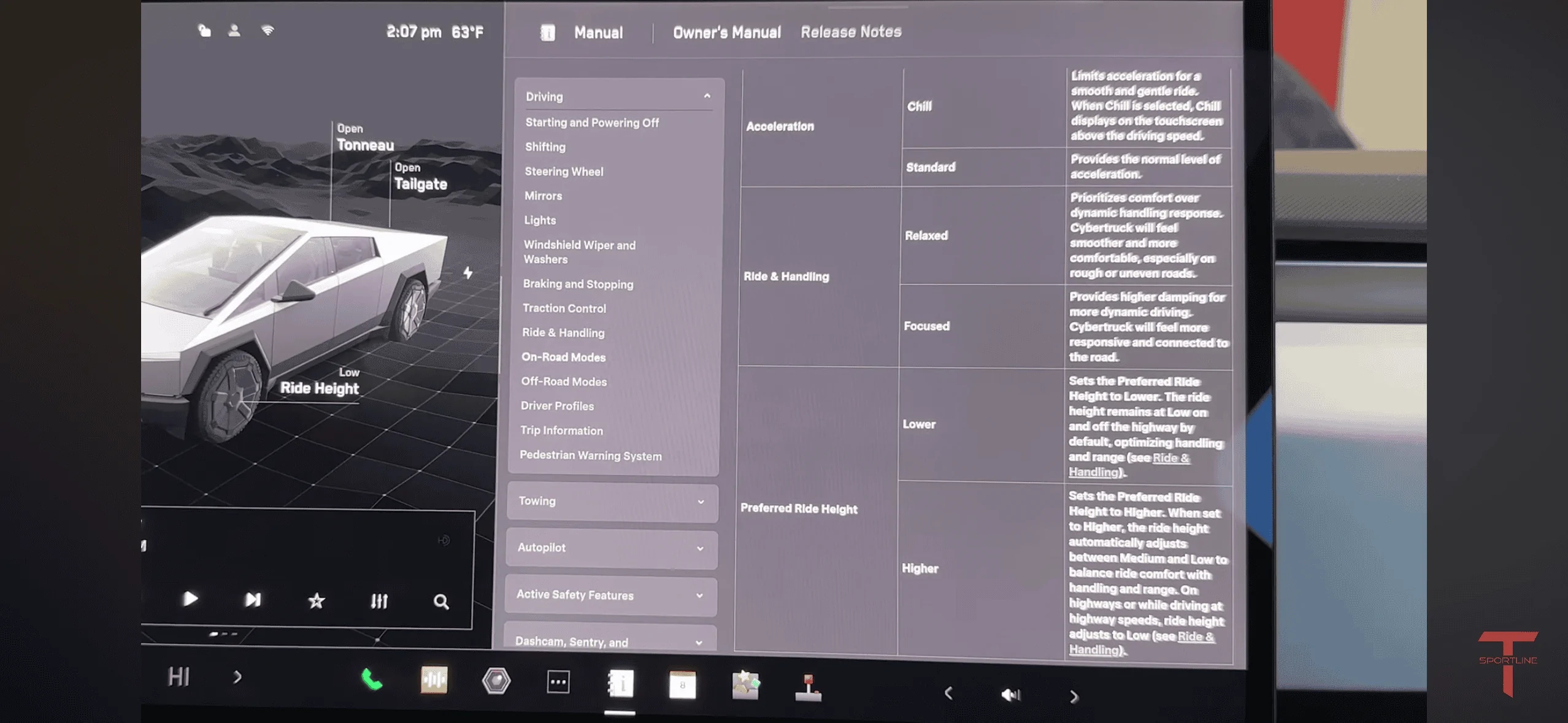Image resolution: width=1568 pixels, height=723 pixels.
Task: Tap the Manual title text in header
Action: click(x=598, y=33)
